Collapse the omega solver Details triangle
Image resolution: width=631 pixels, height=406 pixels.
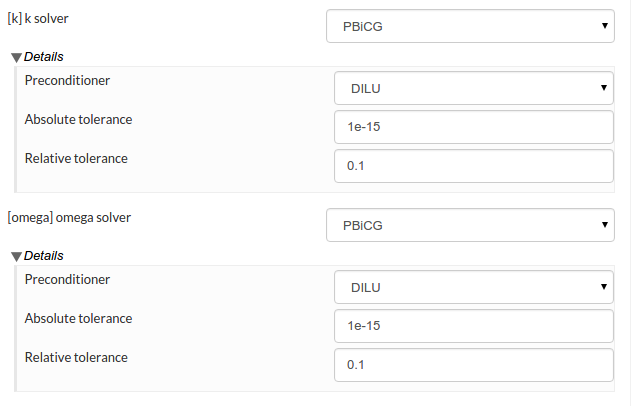pyautogui.click(x=16, y=256)
